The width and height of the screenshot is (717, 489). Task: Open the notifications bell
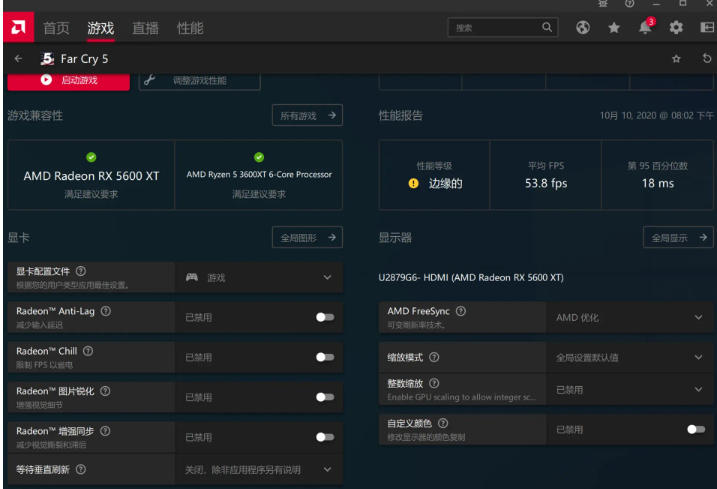645,27
